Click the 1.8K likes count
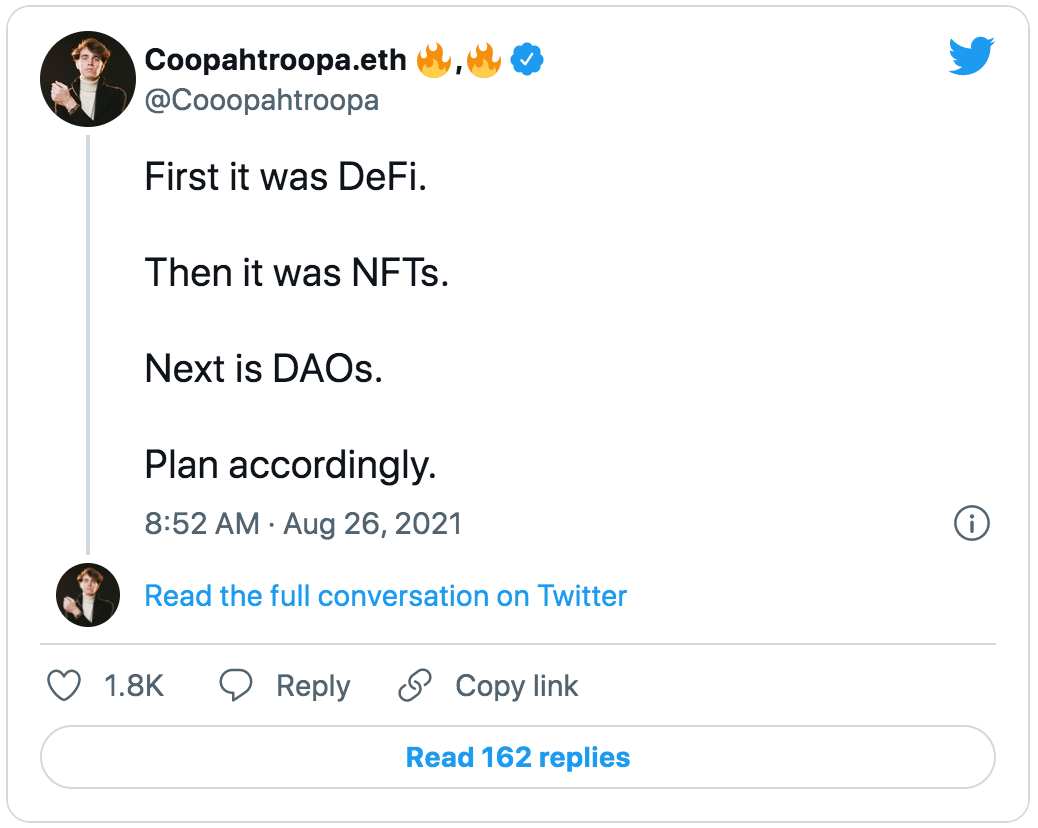This screenshot has width=1038, height=828. [134, 686]
